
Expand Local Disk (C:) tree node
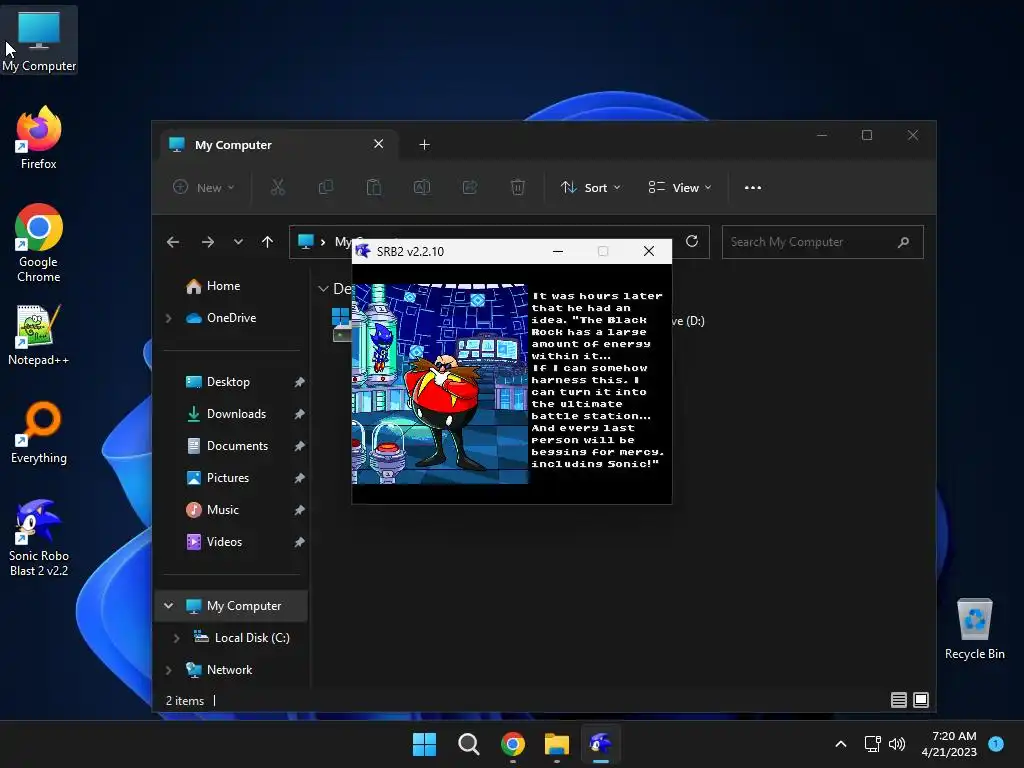176,638
